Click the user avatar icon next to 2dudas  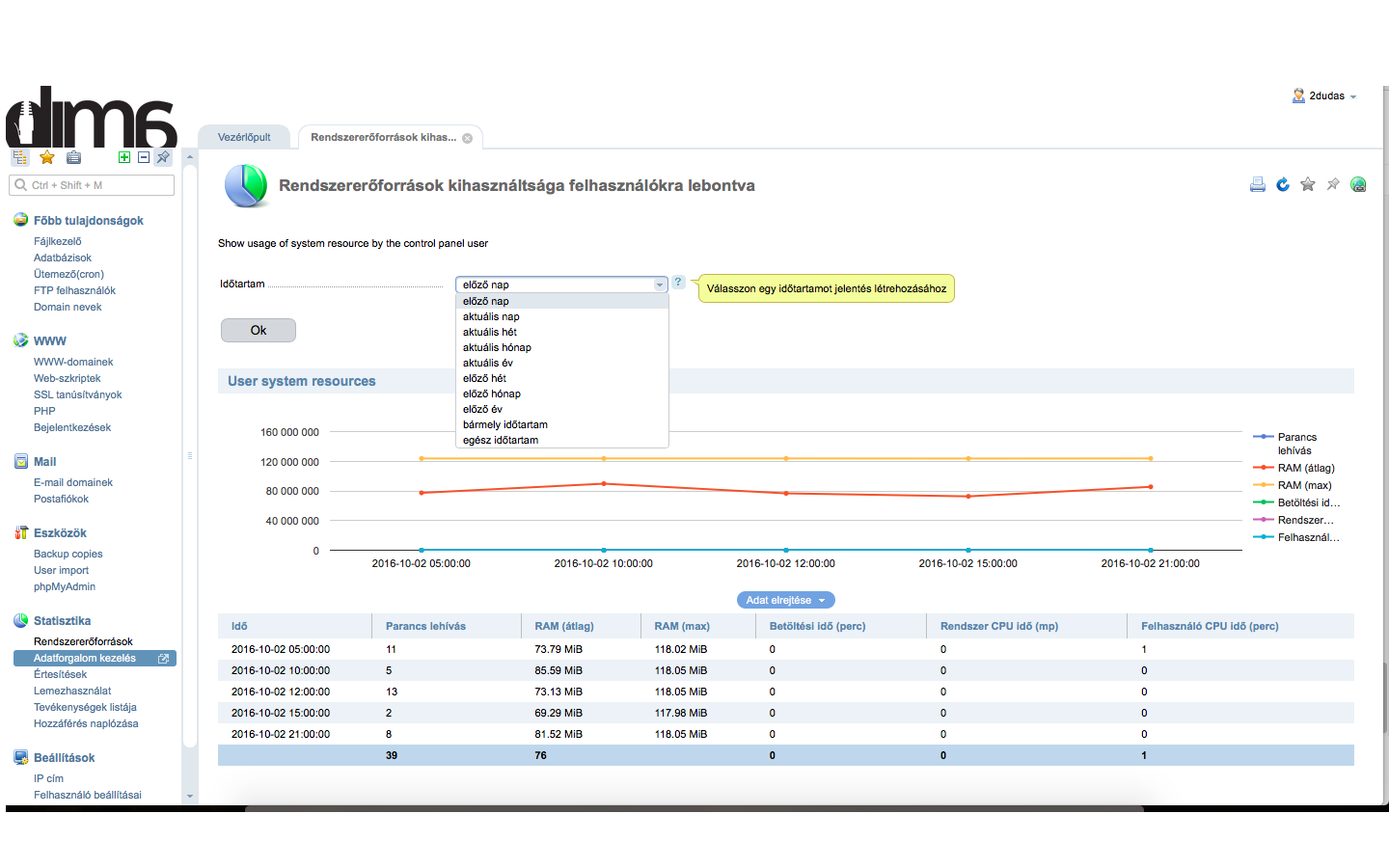(1298, 95)
